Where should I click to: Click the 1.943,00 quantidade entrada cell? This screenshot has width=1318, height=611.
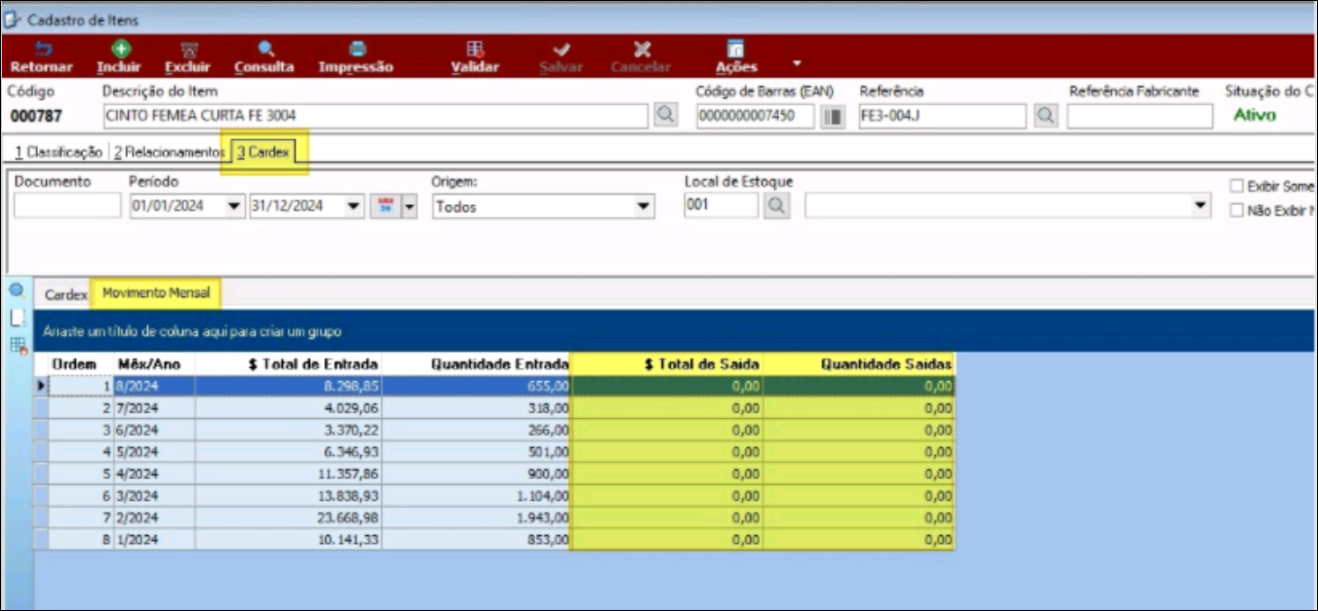[476, 517]
